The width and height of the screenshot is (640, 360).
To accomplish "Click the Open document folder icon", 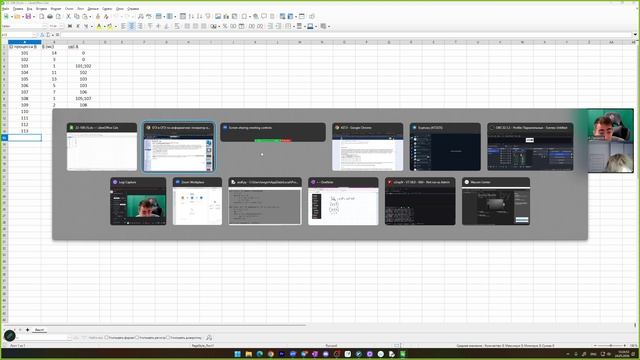I will 17,16.
